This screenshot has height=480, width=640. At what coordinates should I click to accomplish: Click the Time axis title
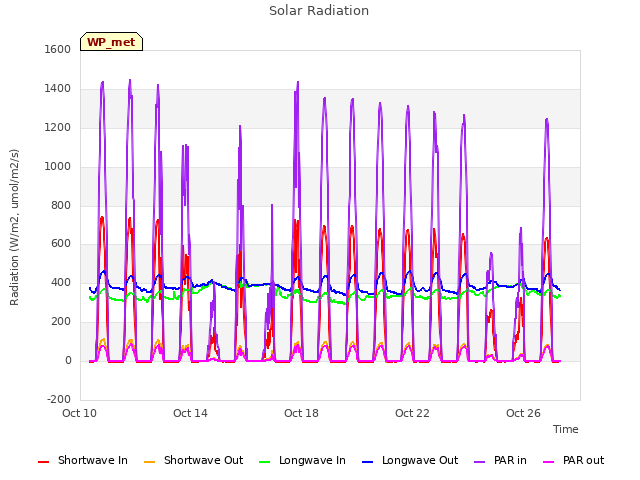pyautogui.click(x=566, y=429)
